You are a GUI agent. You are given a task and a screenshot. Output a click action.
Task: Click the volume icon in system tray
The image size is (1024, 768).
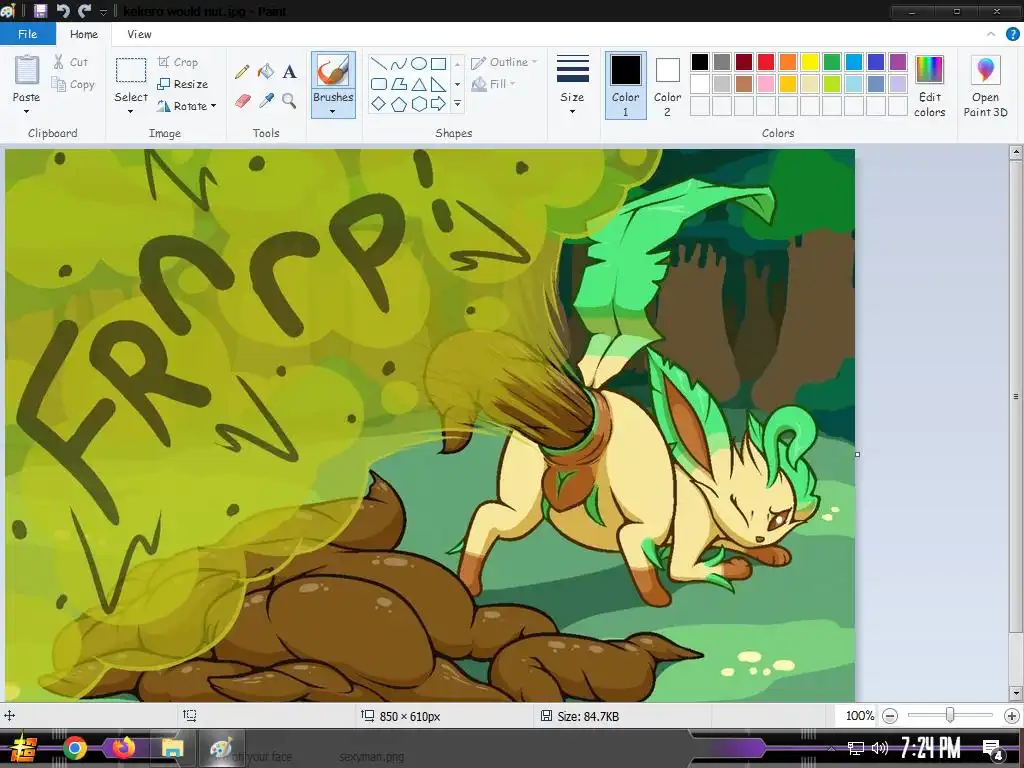[x=880, y=748]
